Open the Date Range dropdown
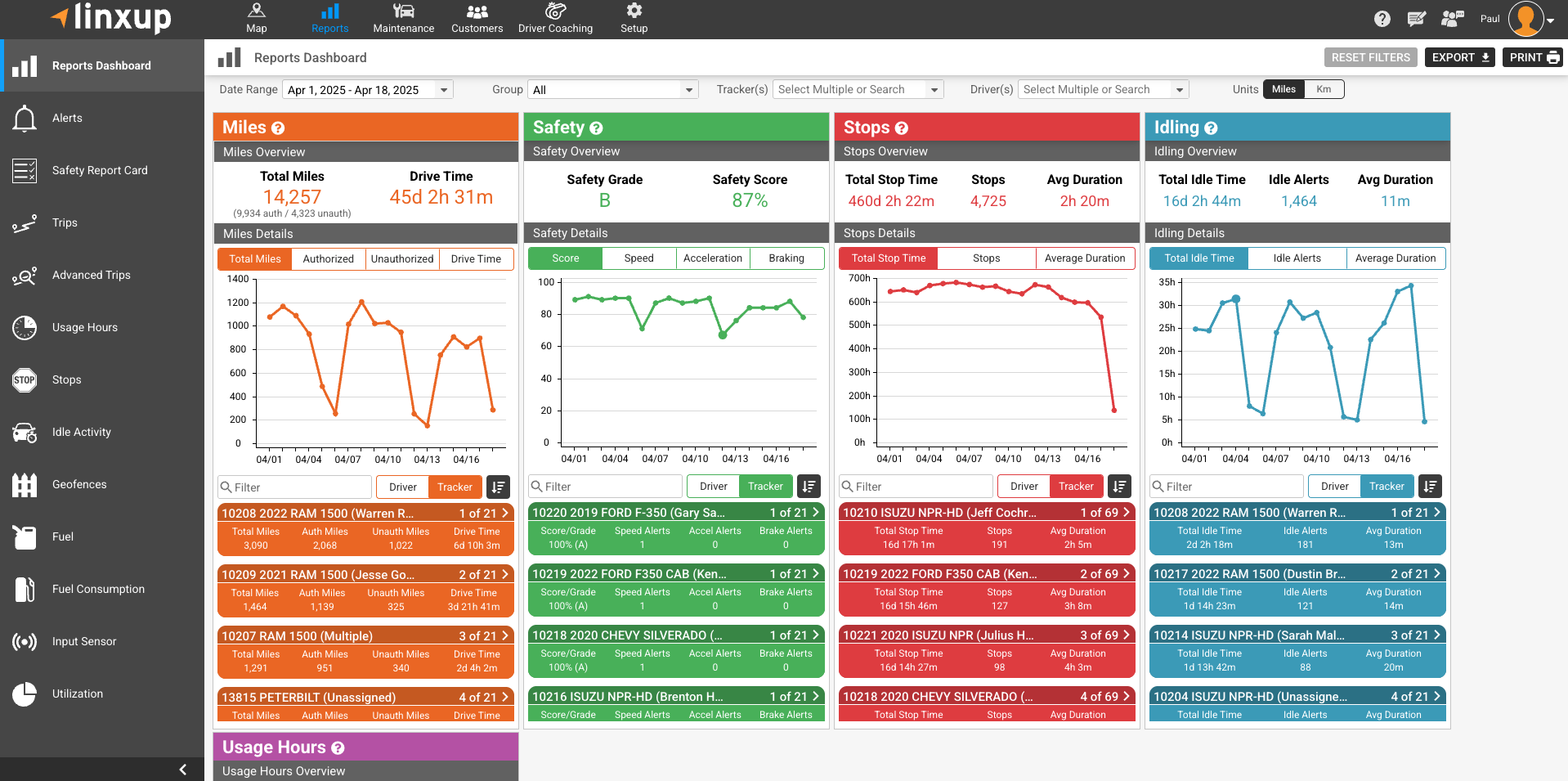 pyautogui.click(x=368, y=90)
